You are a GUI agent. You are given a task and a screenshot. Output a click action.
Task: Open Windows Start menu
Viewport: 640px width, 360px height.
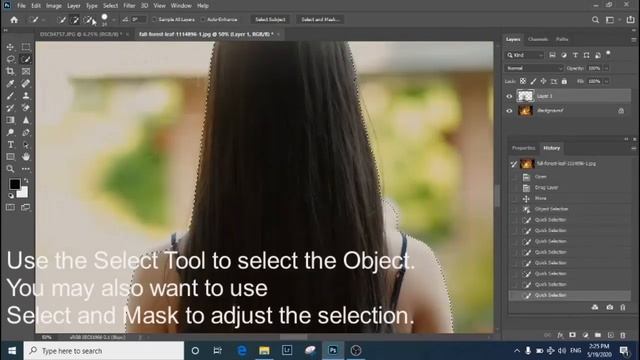(x=12, y=351)
